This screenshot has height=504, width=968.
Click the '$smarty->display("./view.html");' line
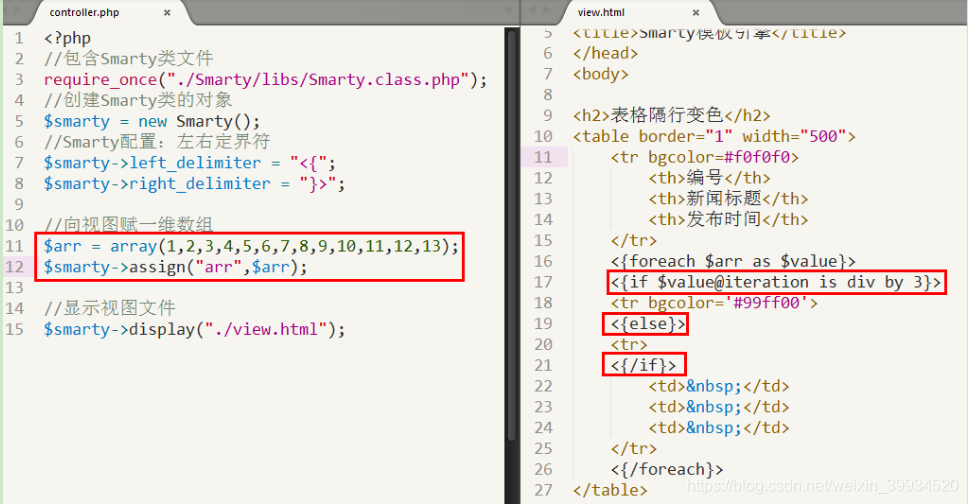coord(194,329)
